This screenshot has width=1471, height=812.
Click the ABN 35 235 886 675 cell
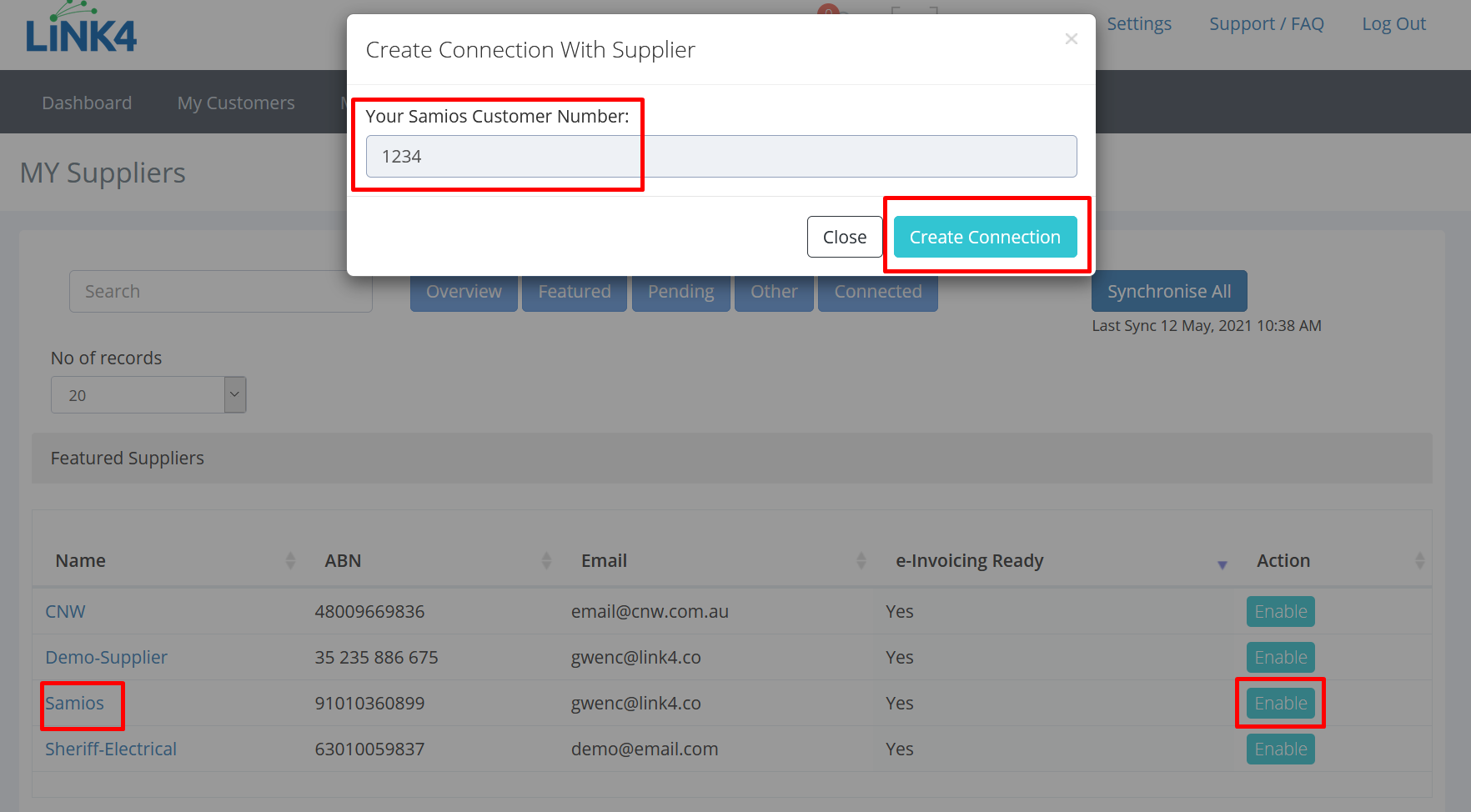coord(376,658)
